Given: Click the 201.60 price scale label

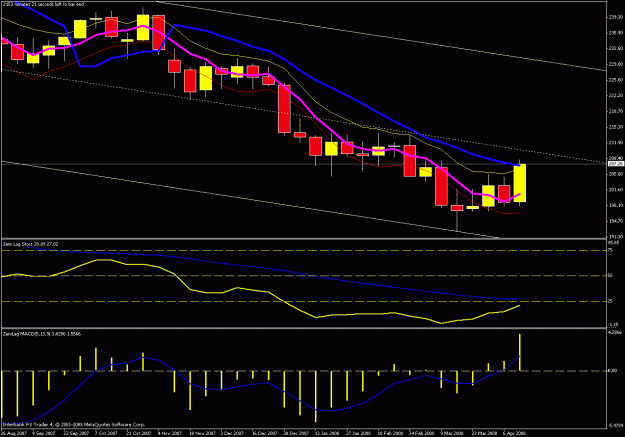Looking at the screenshot, I should coord(615,190).
